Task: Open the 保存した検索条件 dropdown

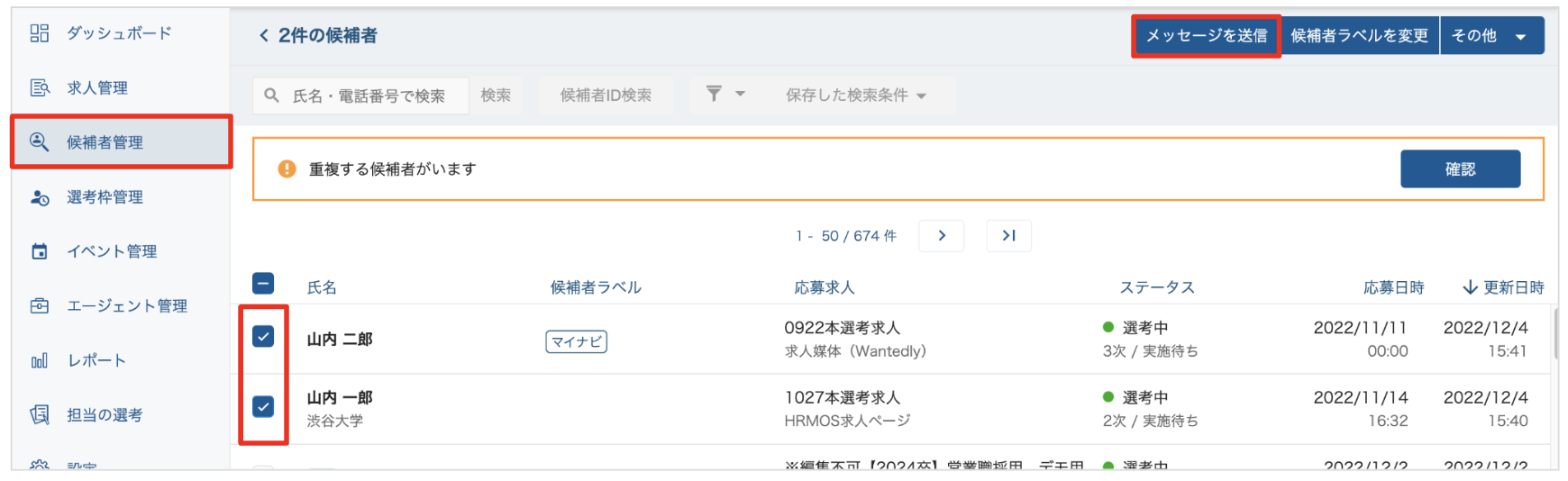Action: [x=855, y=95]
